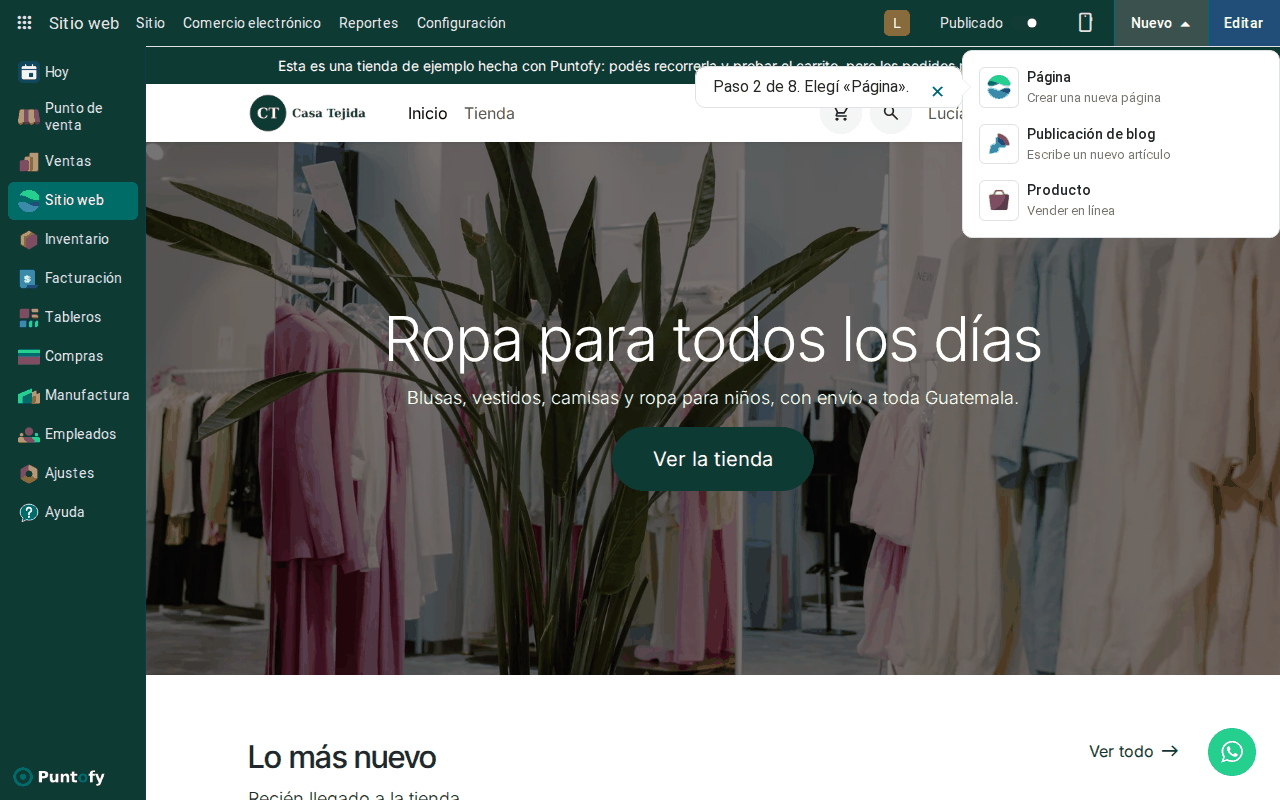
Task: Click the Casa Tejida logo
Action: 308,113
